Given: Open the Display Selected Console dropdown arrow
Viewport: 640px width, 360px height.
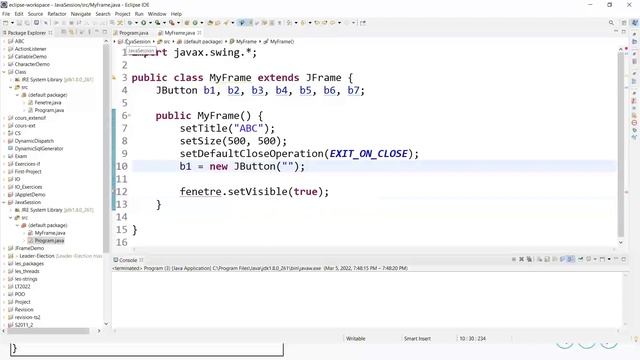Looking at the screenshot, I should [x=595, y=259].
